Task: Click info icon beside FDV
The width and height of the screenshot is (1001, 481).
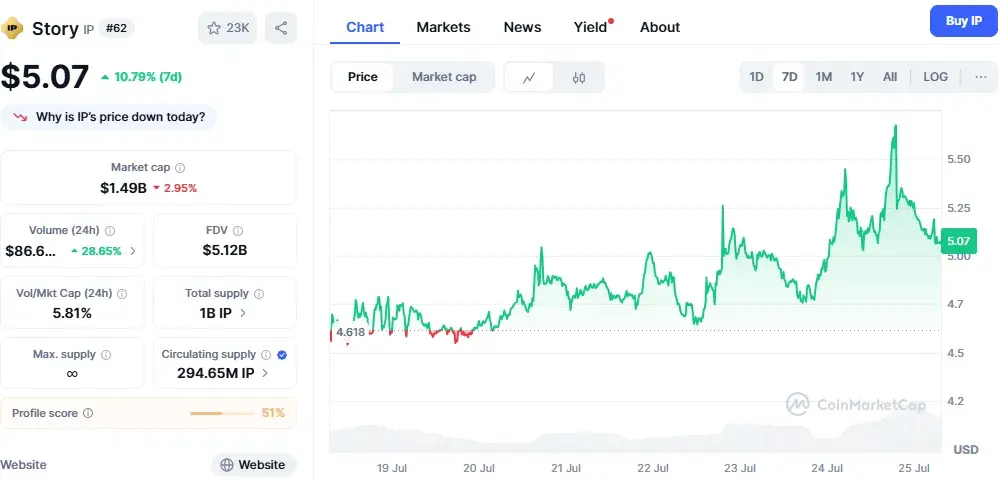Action: point(238,231)
